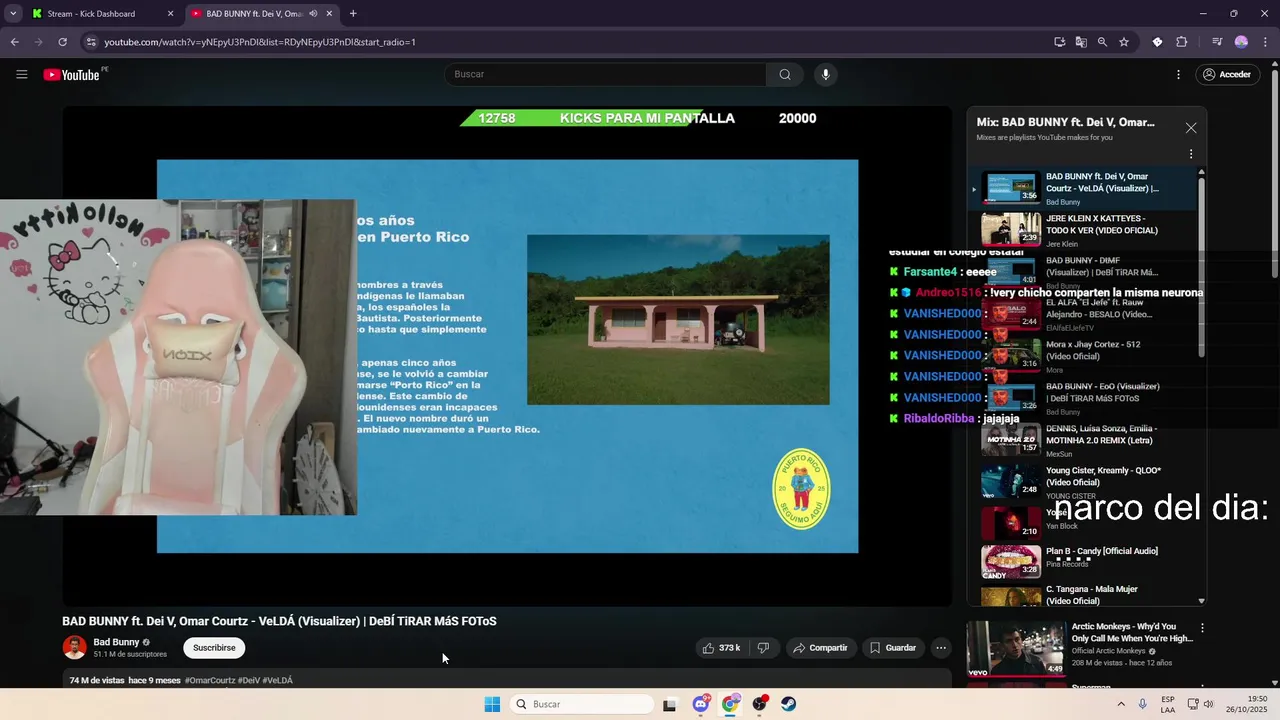Save the video with Guardar
This screenshot has height=720, width=1280.
tap(893, 648)
